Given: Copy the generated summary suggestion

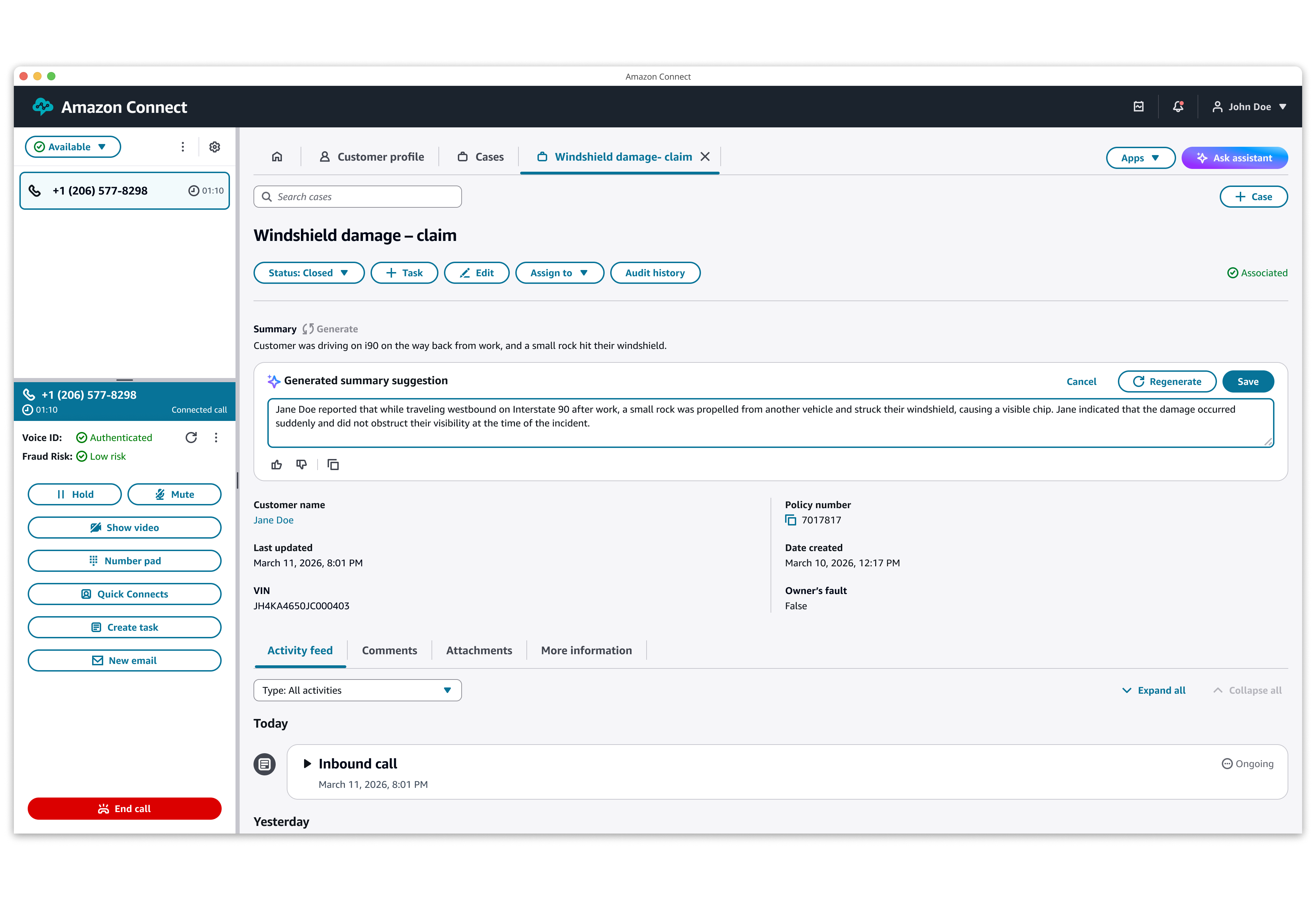Looking at the screenshot, I should pyautogui.click(x=333, y=465).
